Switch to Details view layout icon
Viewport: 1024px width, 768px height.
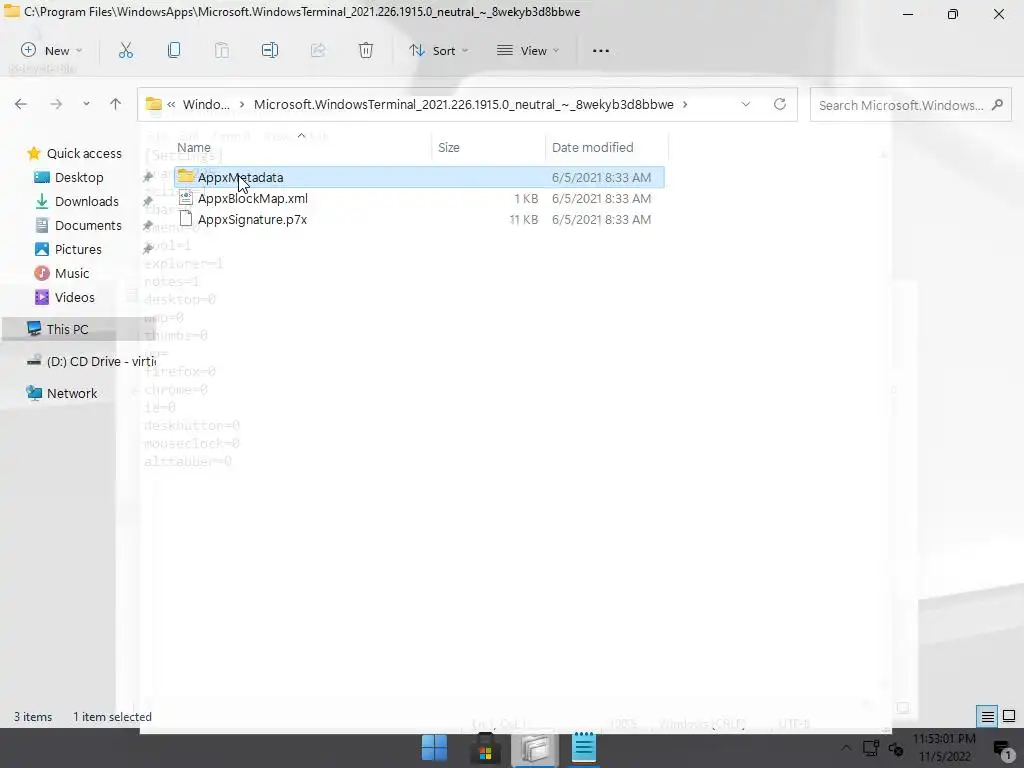click(x=987, y=716)
